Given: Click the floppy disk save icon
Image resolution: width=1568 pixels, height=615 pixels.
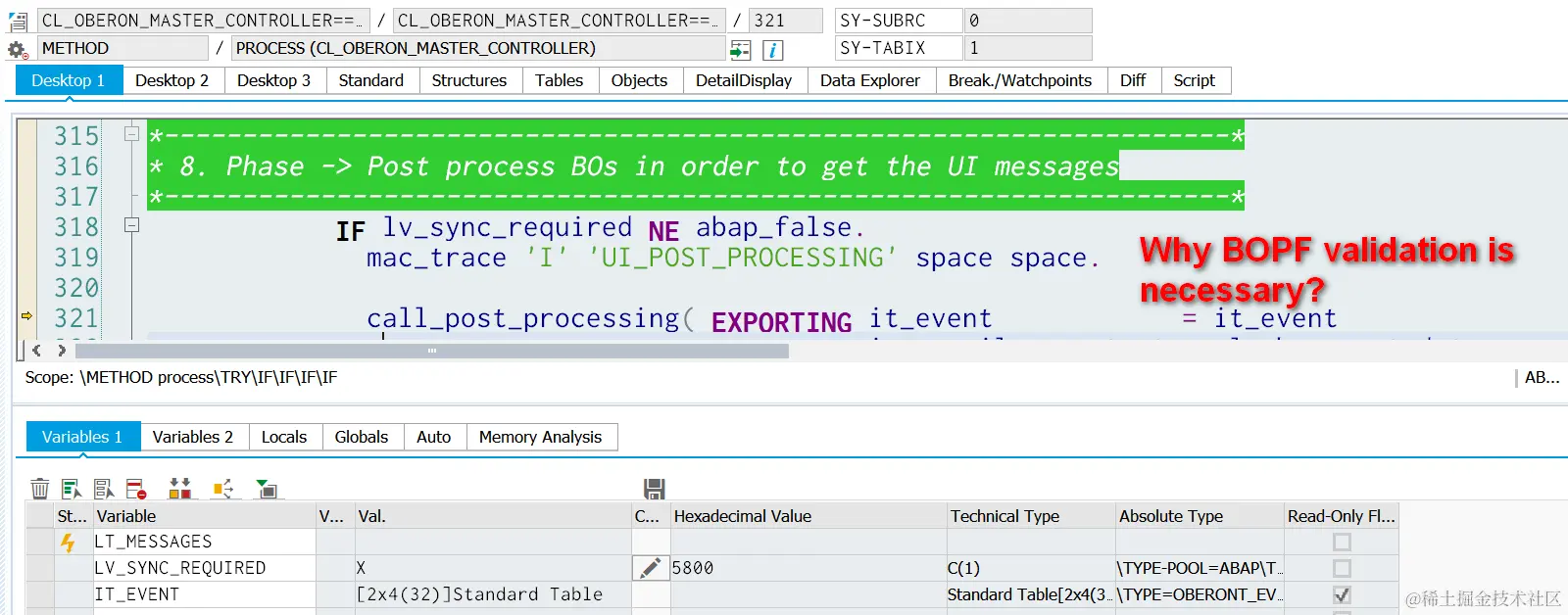Looking at the screenshot, I should [x=655, y=489].
